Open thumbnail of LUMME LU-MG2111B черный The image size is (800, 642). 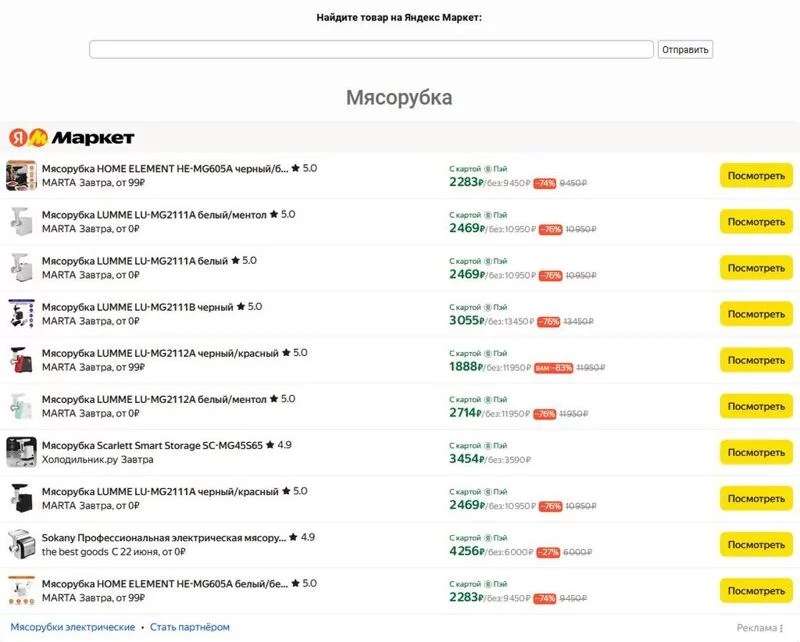pos(21,314)
